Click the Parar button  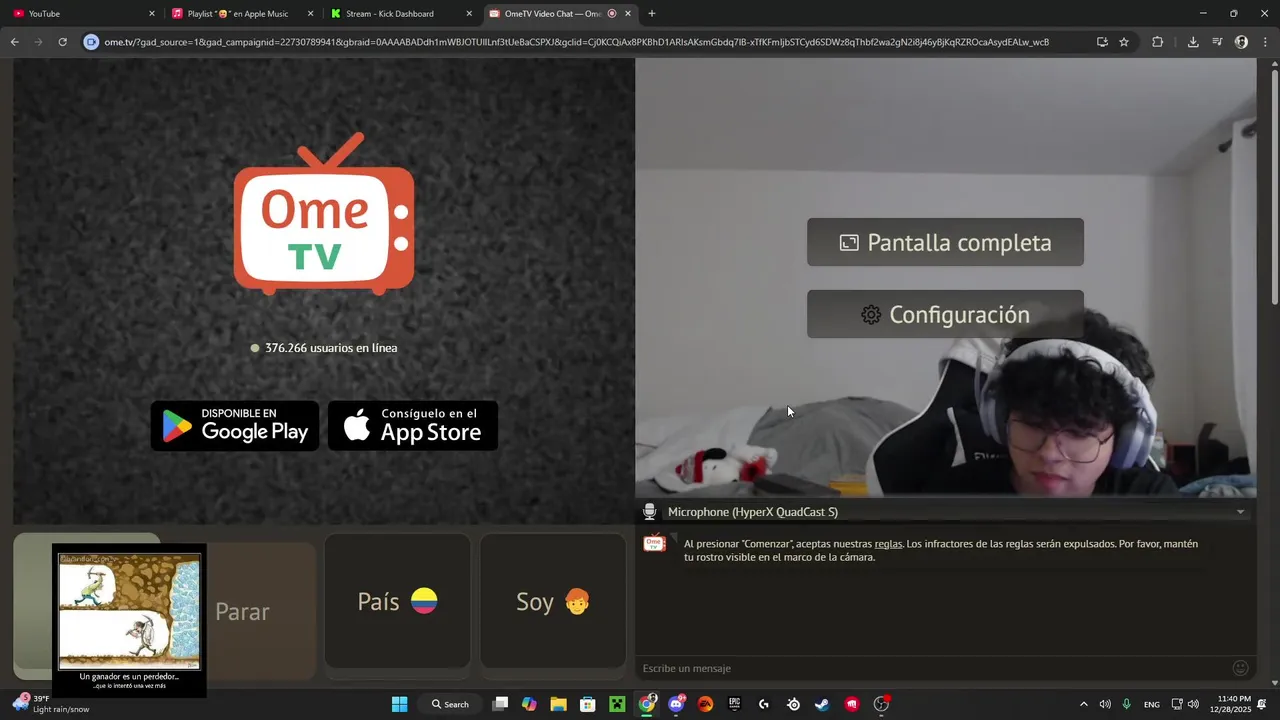pyautogui.click(x=242, y=611)
